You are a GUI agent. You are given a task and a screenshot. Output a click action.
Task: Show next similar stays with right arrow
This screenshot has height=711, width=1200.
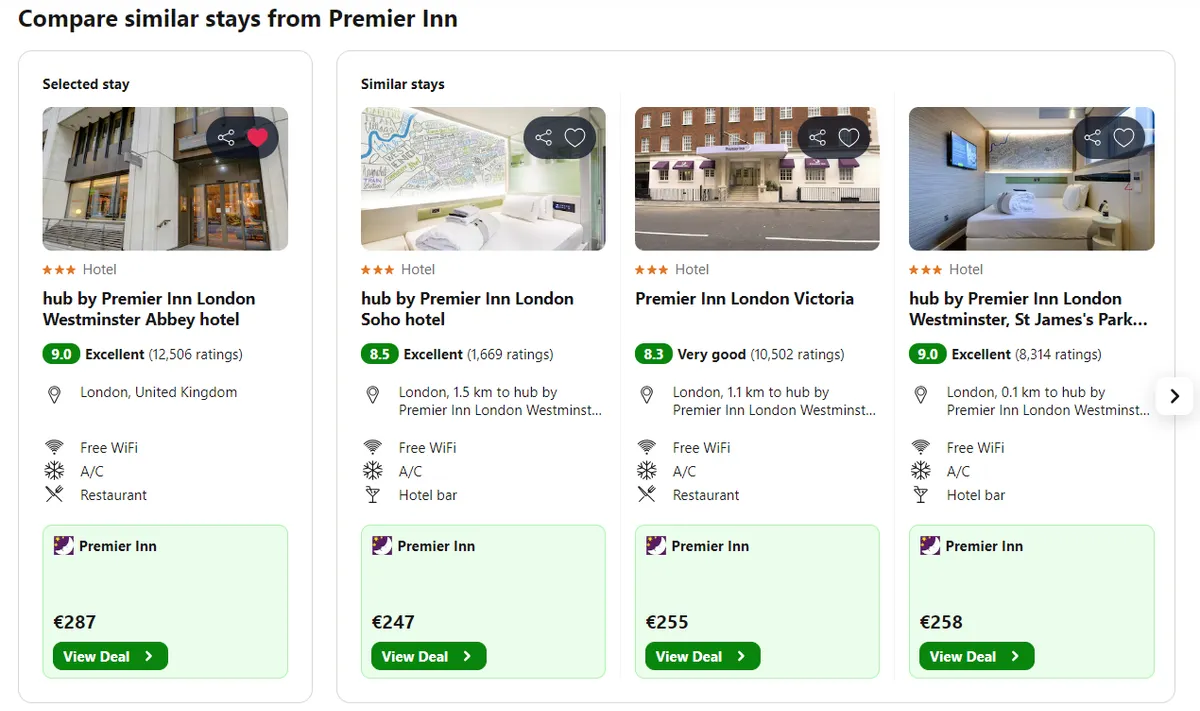[x=1175, y=396]
